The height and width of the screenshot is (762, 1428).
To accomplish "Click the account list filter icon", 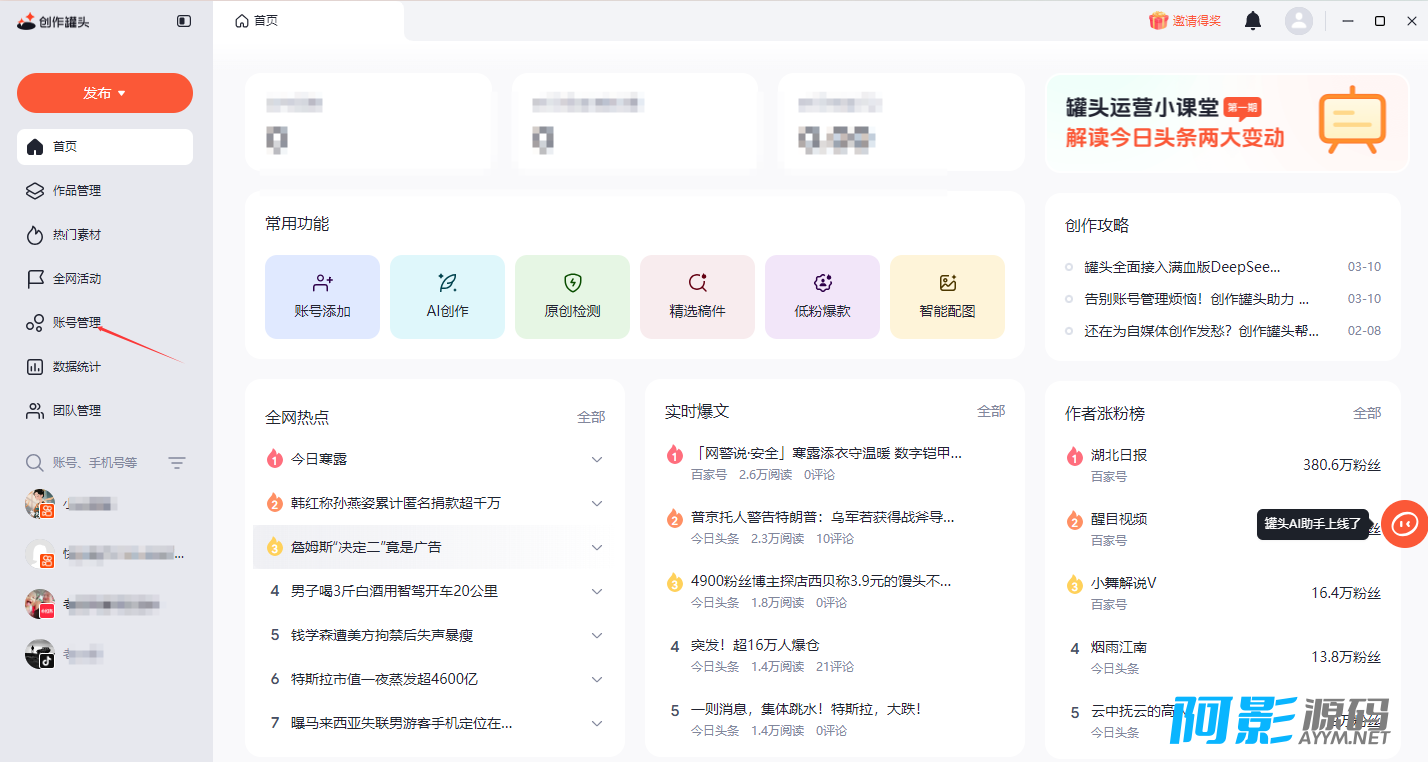I will [x=177, y=463].
